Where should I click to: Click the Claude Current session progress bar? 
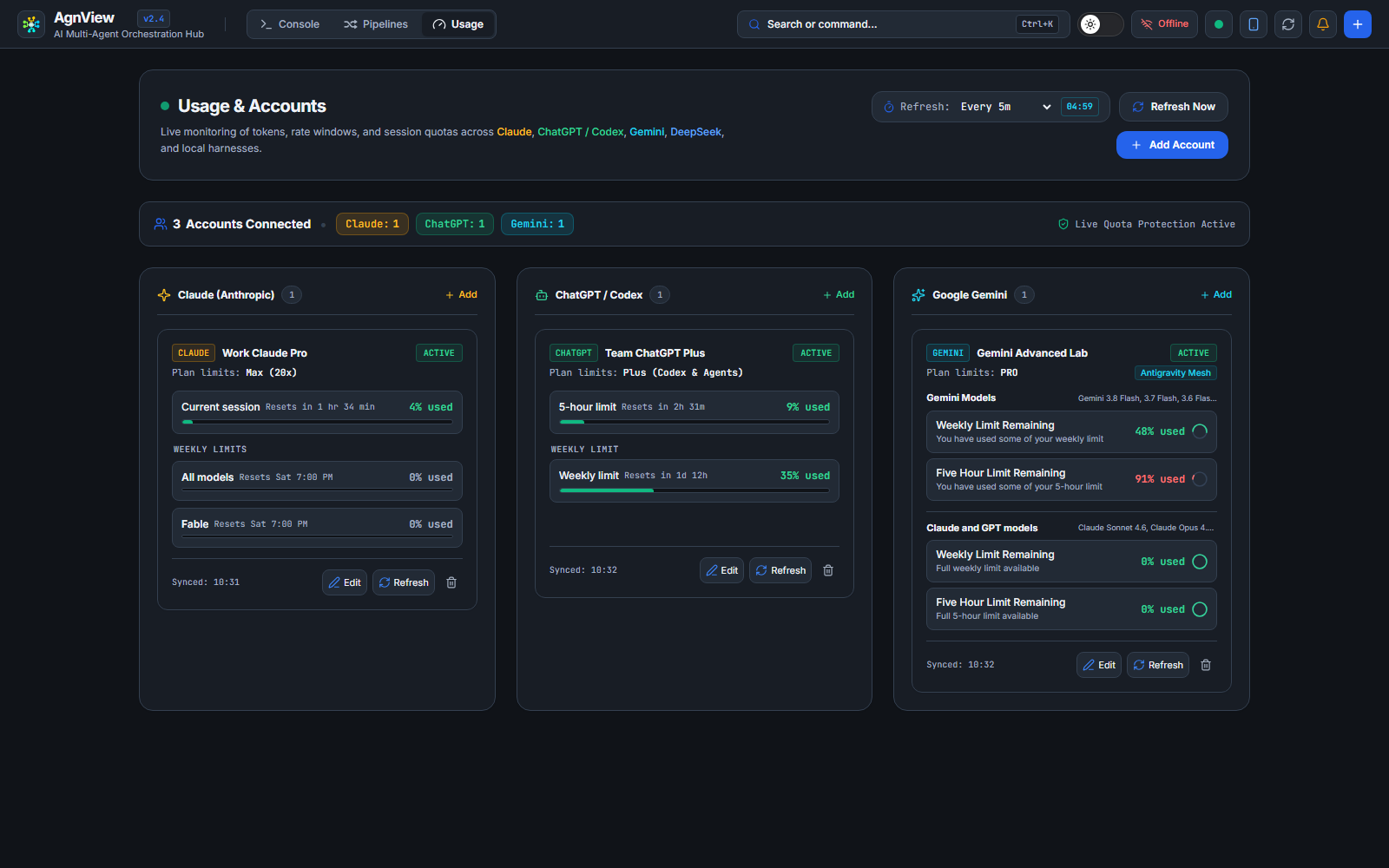317,422
